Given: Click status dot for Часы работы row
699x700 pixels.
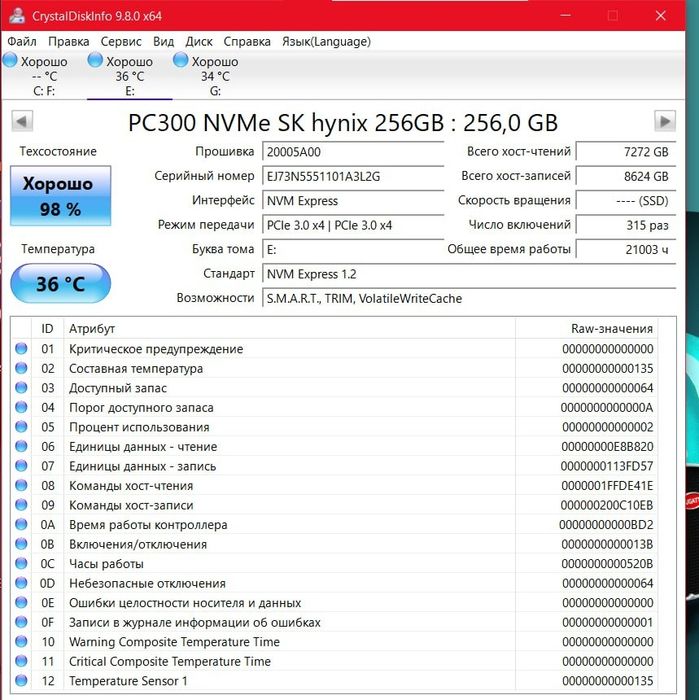Looking at the screenshot, I should tap(21, 563).
